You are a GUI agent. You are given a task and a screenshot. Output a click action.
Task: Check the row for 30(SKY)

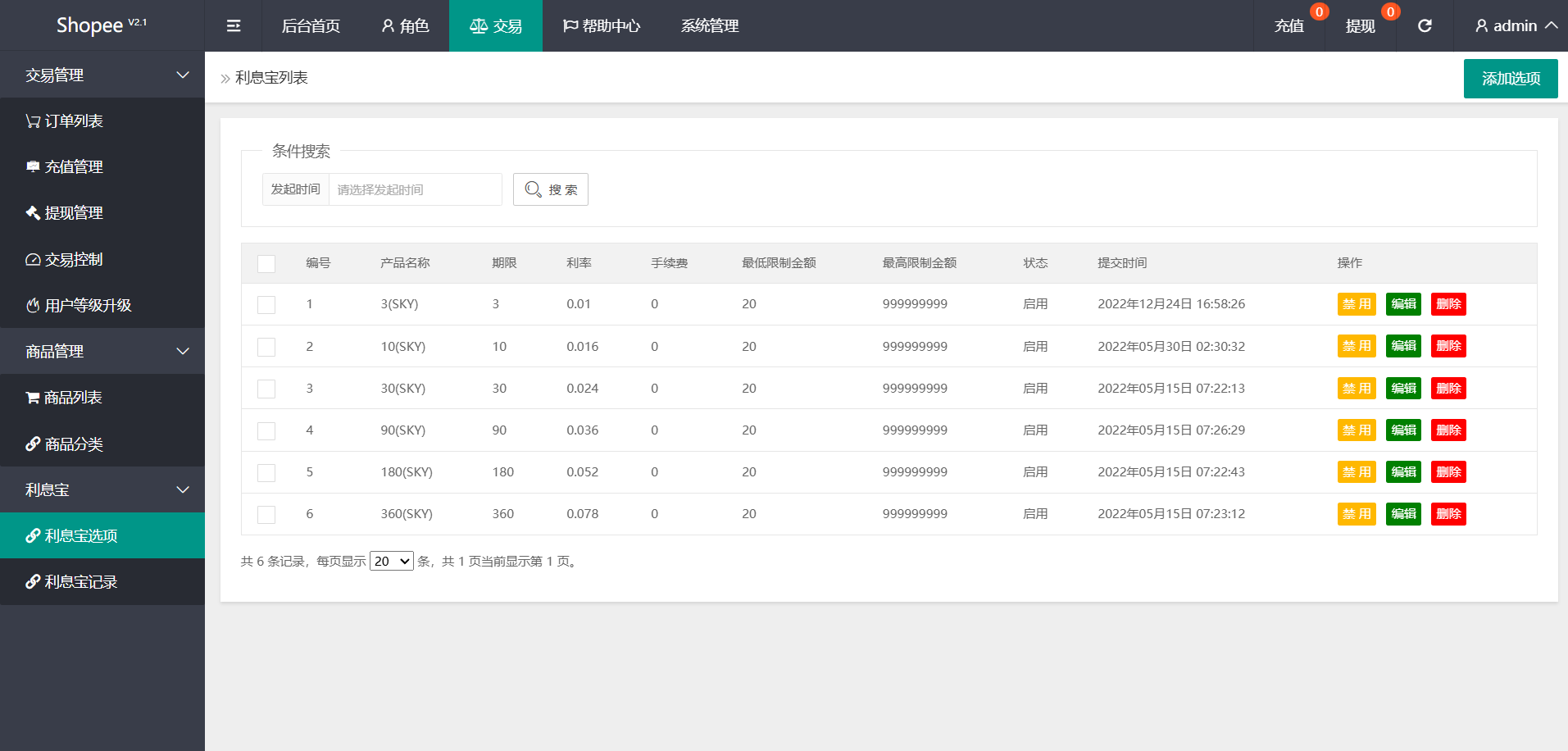click(x=266, y=389)
